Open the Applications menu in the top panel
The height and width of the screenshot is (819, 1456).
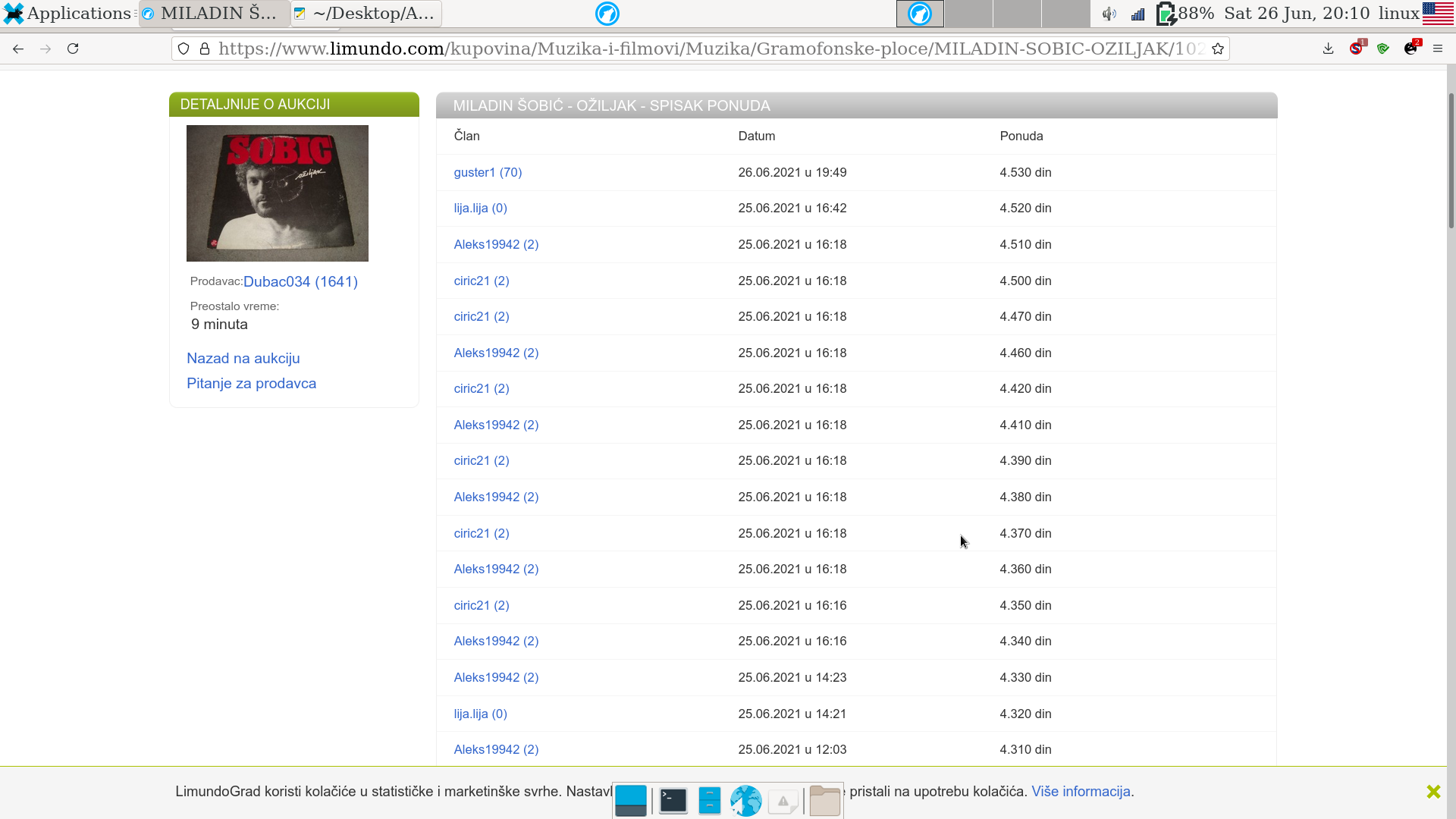(68, 14)
